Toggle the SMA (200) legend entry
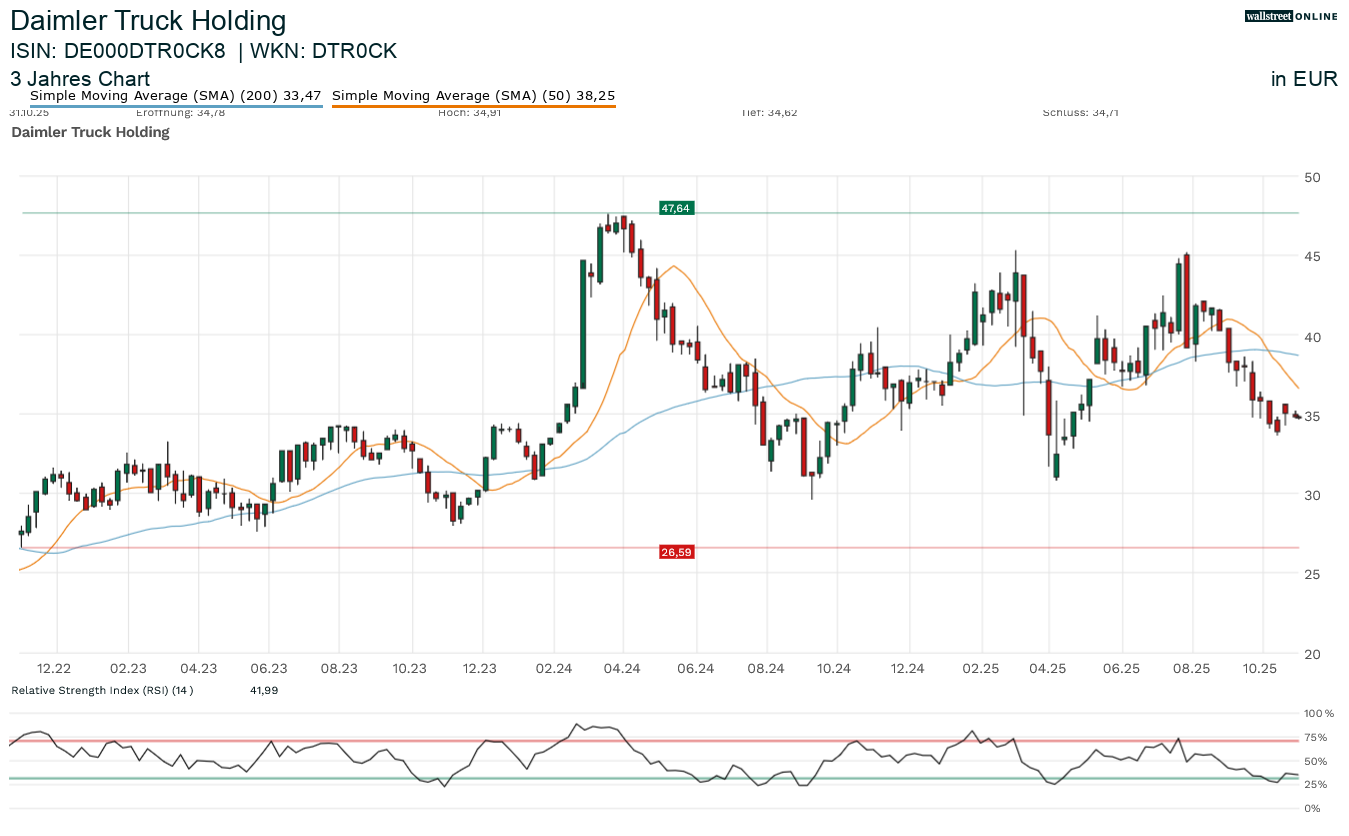This screenshot has height=836, width=1349. tap(176, 96)
